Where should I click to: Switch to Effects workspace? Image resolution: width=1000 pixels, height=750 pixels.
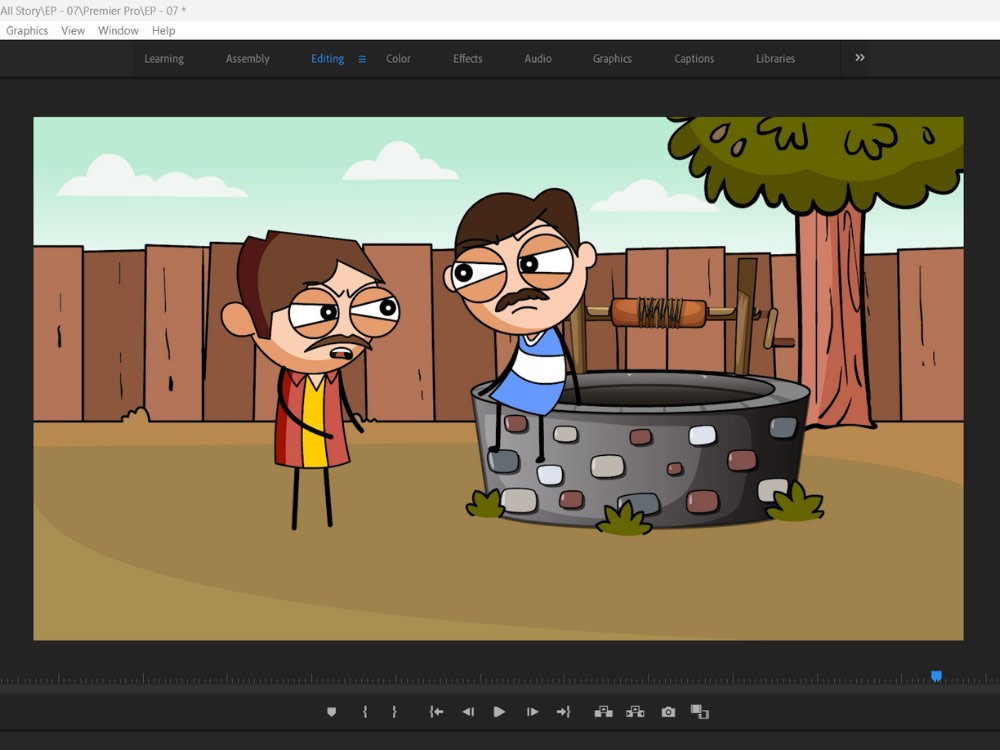tap(467, 59)
